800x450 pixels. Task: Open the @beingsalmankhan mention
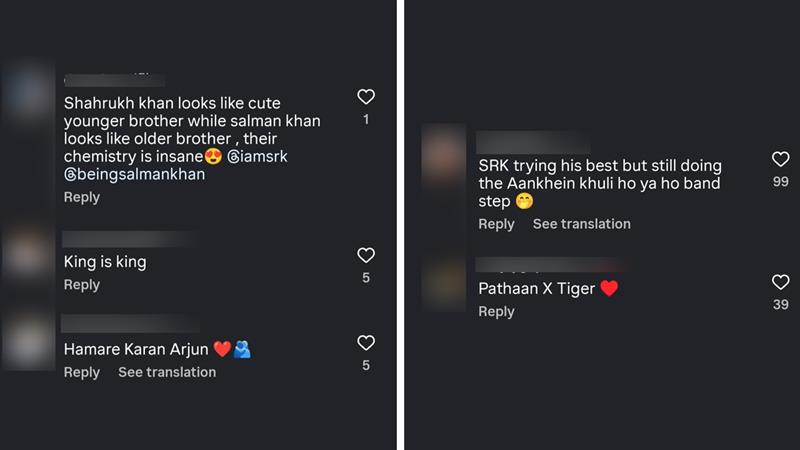pos(135,174)
